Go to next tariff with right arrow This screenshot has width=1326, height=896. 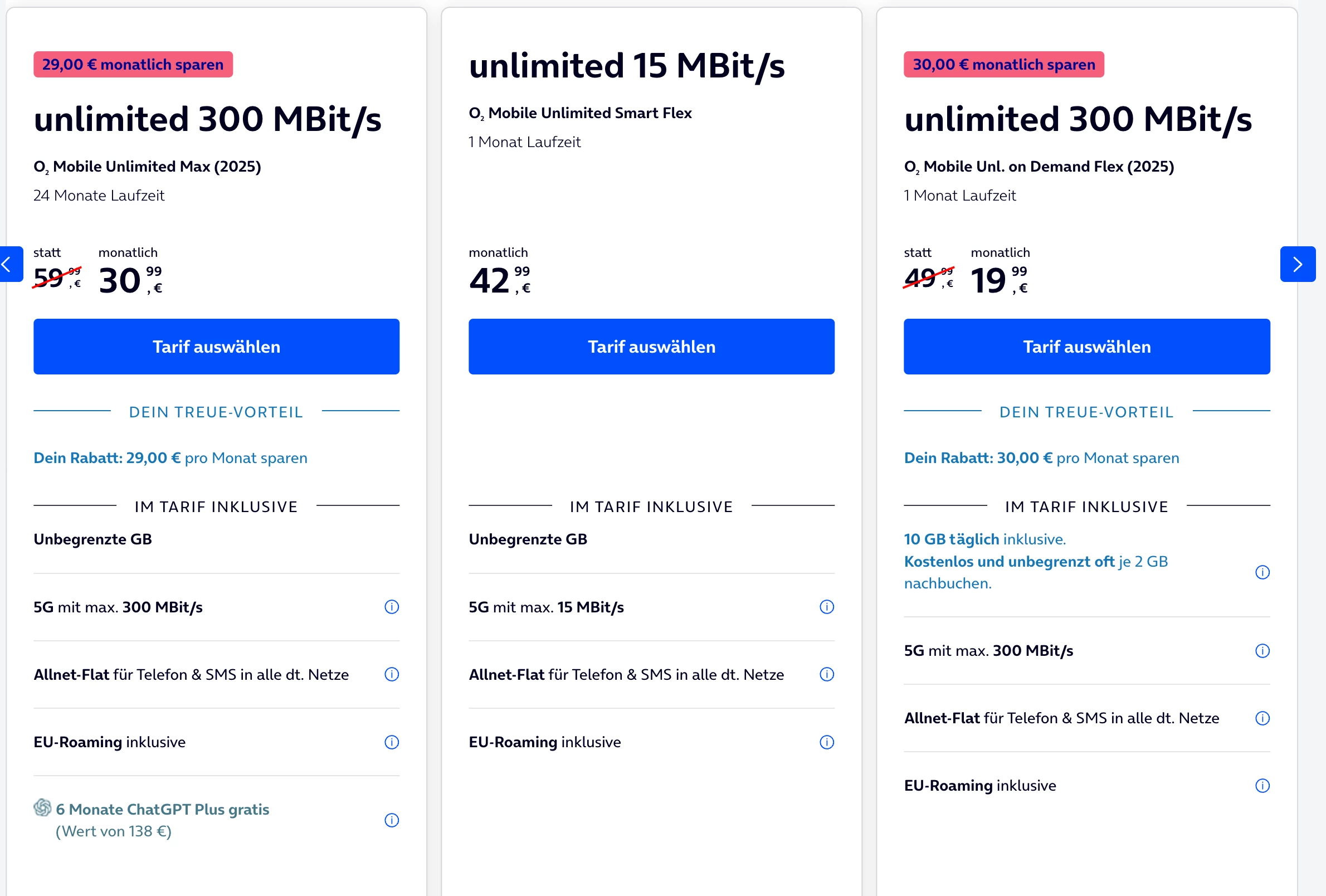pyautogui.click(x=1297, y=264)
